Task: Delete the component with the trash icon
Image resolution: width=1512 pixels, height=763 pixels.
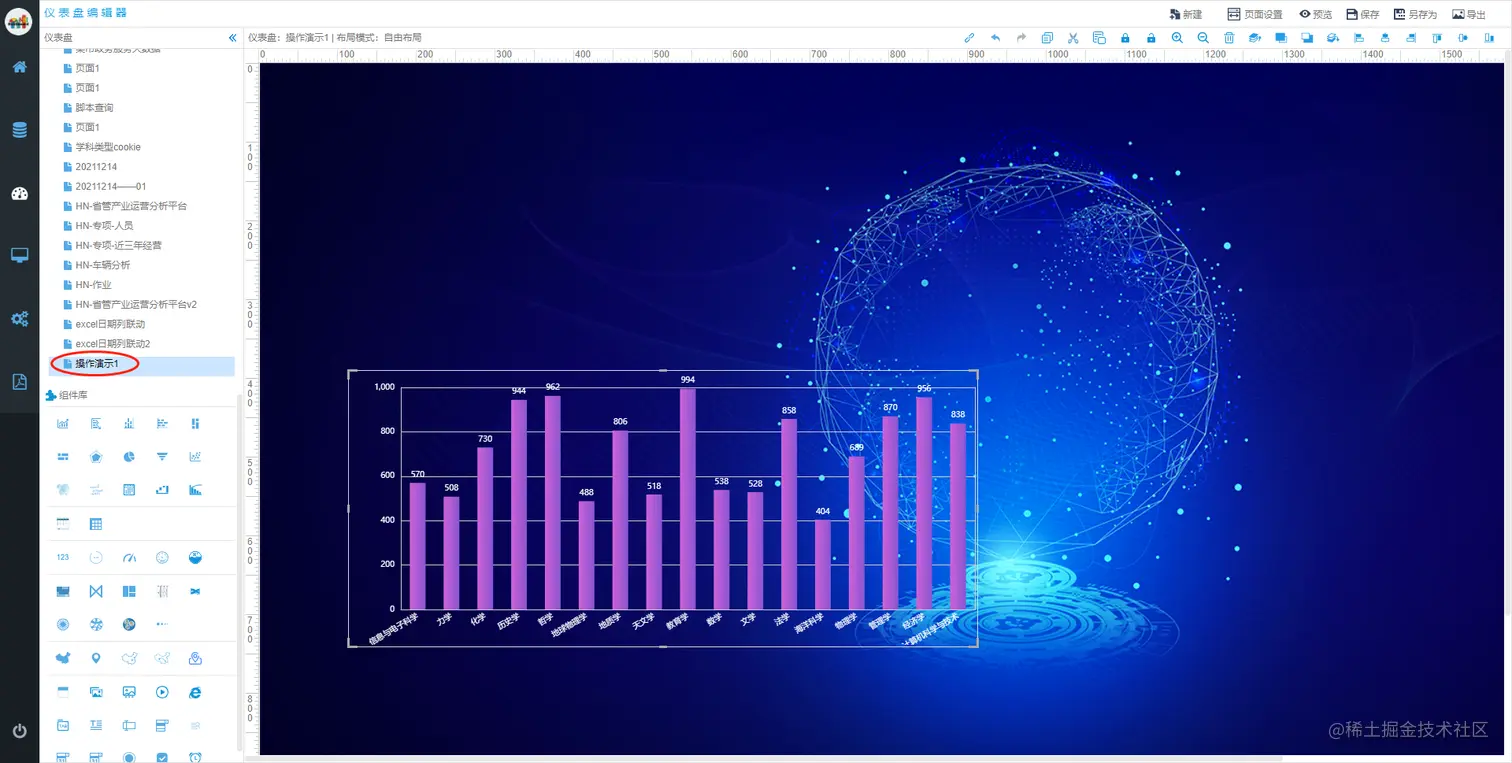Action: coord(1229,38)
